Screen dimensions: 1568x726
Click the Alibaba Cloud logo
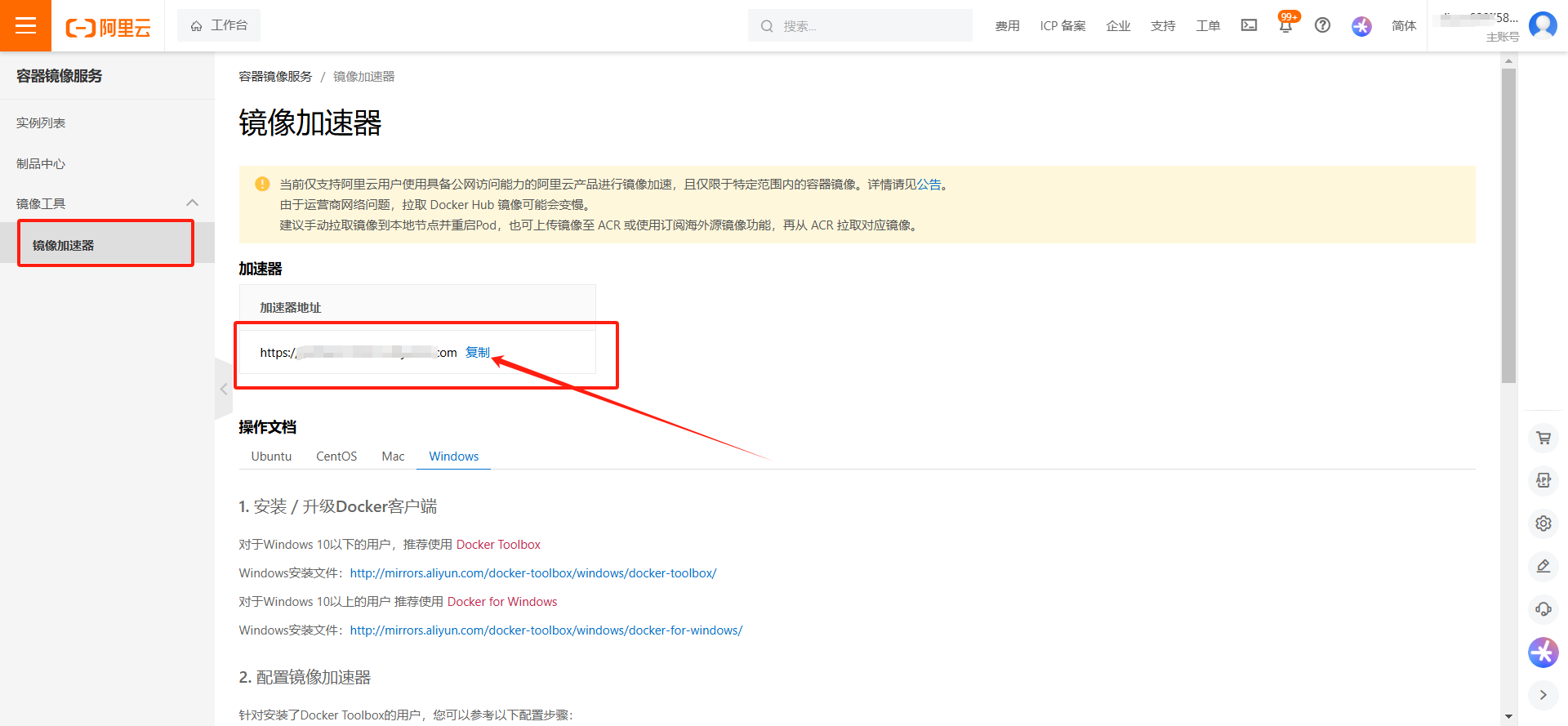pyautogui.click(x=109, y=28)
